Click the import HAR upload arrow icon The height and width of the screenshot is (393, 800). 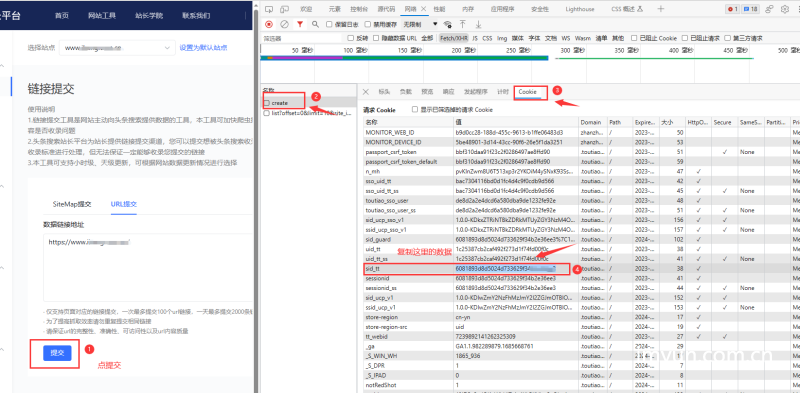click(x=463, y=24)
